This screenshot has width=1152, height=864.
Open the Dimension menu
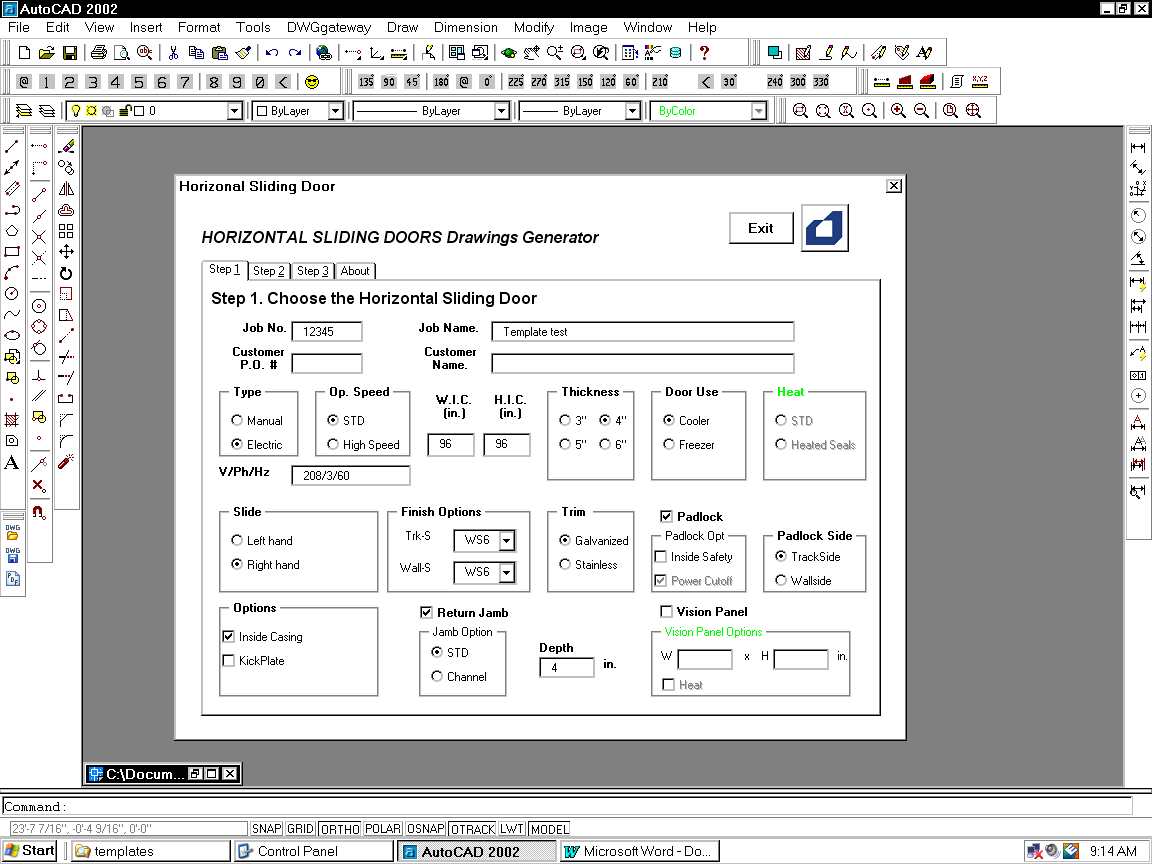click(x=465, y=28)
